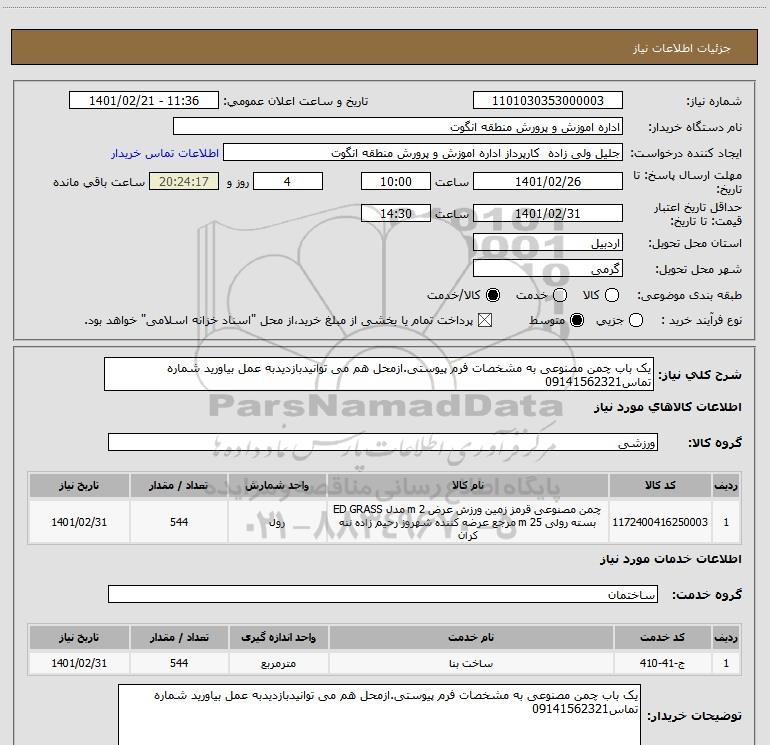This screenshot has width=770, height=745.
Task: Click the response deadline date 1401/02/26
Action: (x=548, y=181)
